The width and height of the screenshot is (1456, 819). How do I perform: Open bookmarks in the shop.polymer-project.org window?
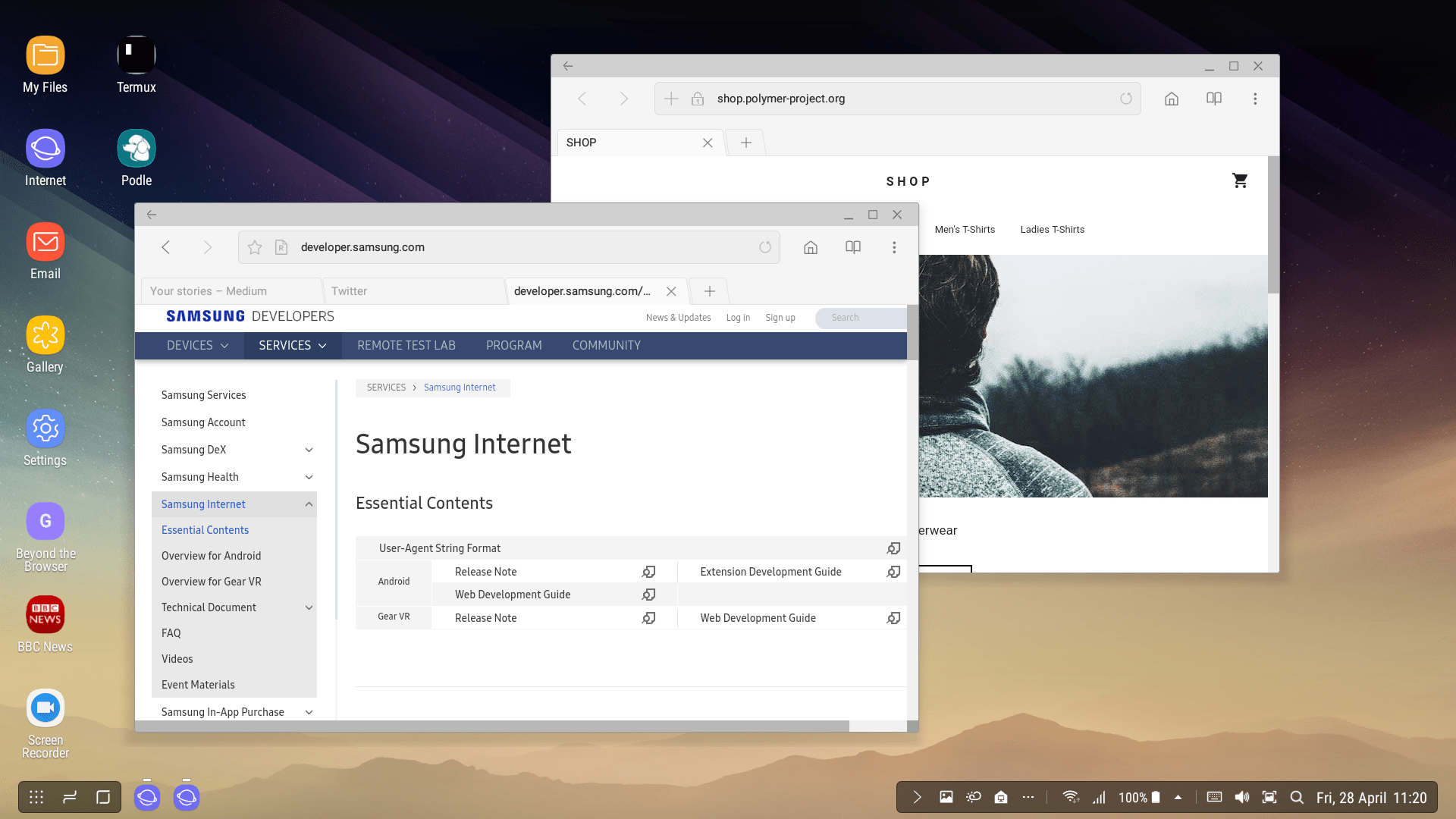tap(1214, 99)
